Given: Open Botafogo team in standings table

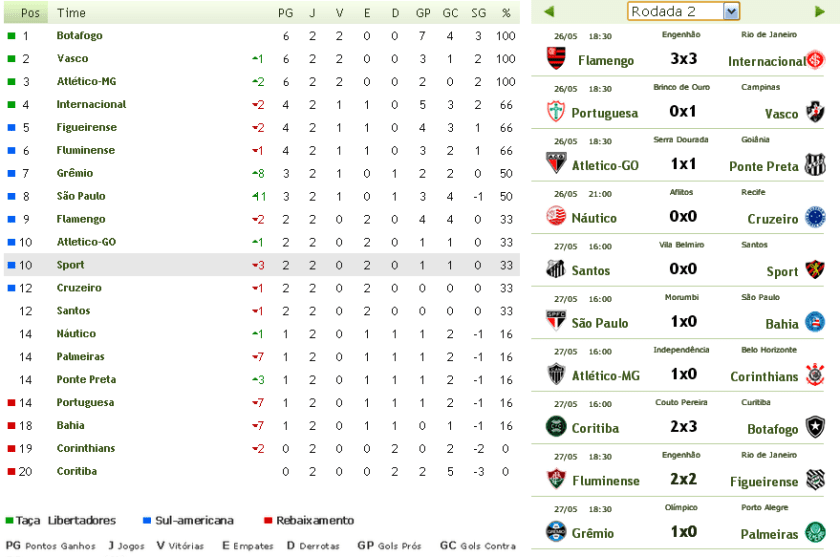Looking at the screenshot, I should (x=79, y=35).
